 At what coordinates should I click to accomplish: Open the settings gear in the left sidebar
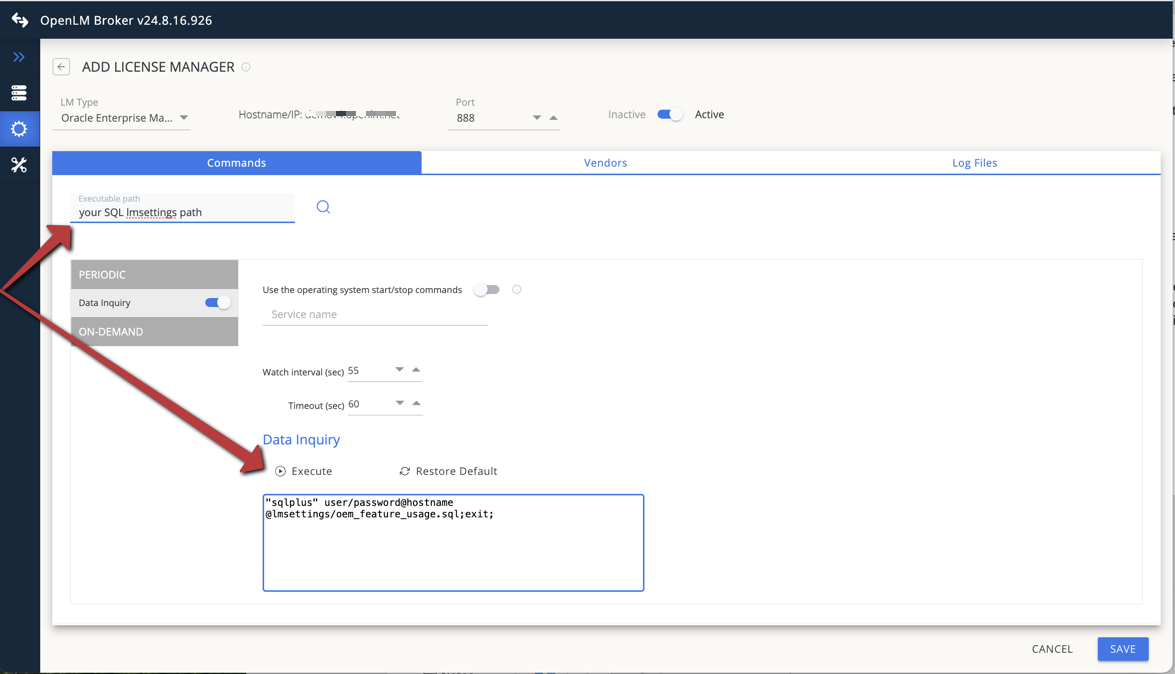(x=19, y=128)
